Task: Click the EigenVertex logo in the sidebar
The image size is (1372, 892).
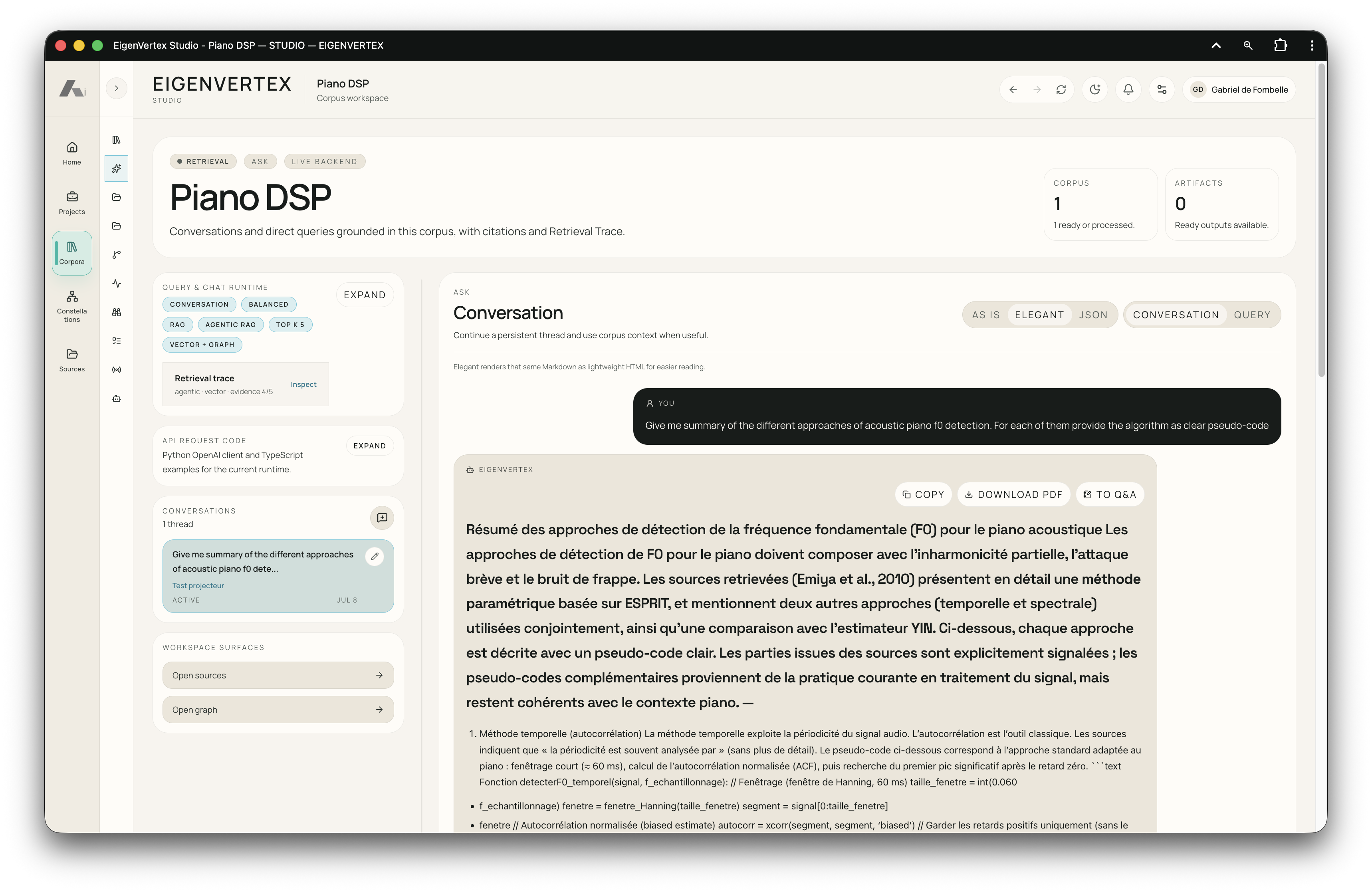Action: (72, 89)
